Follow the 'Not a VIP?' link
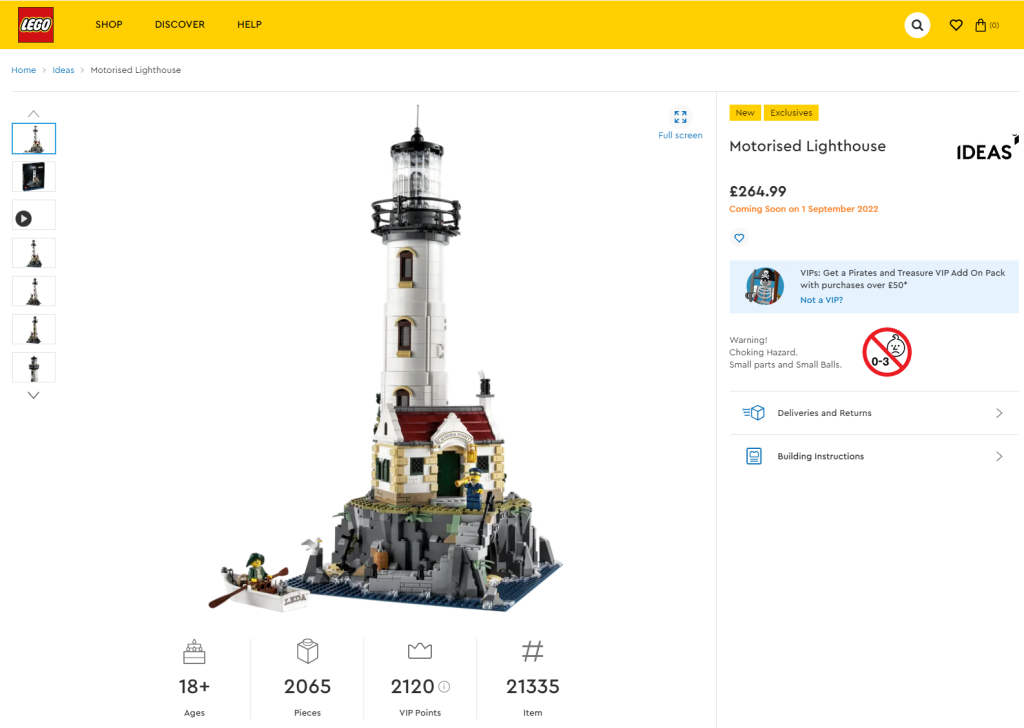This screenshot has width=1024, height=728. click(821, 300)
